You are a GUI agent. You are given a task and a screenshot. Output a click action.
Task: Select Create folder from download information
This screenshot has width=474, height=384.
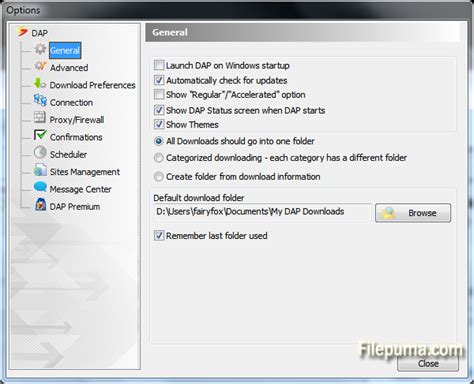(x=159, y=176)
